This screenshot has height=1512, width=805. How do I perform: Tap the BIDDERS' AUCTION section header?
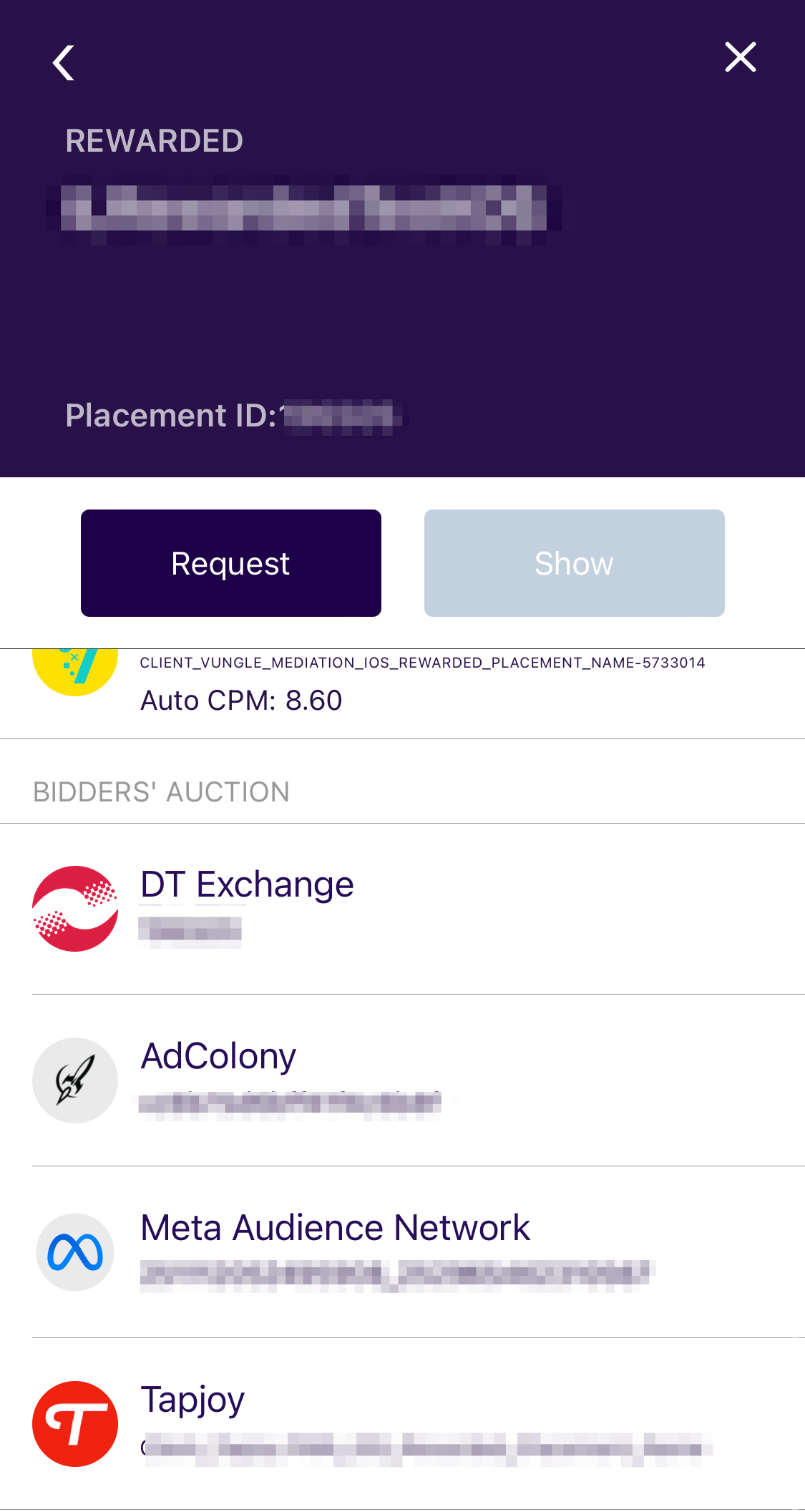(161, 792)
